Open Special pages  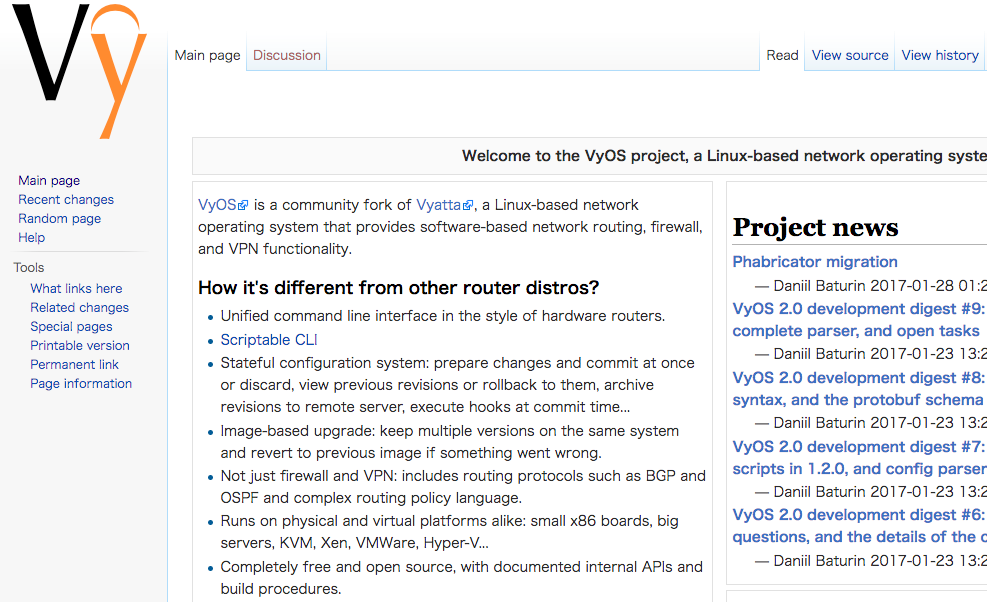[71, 327]
